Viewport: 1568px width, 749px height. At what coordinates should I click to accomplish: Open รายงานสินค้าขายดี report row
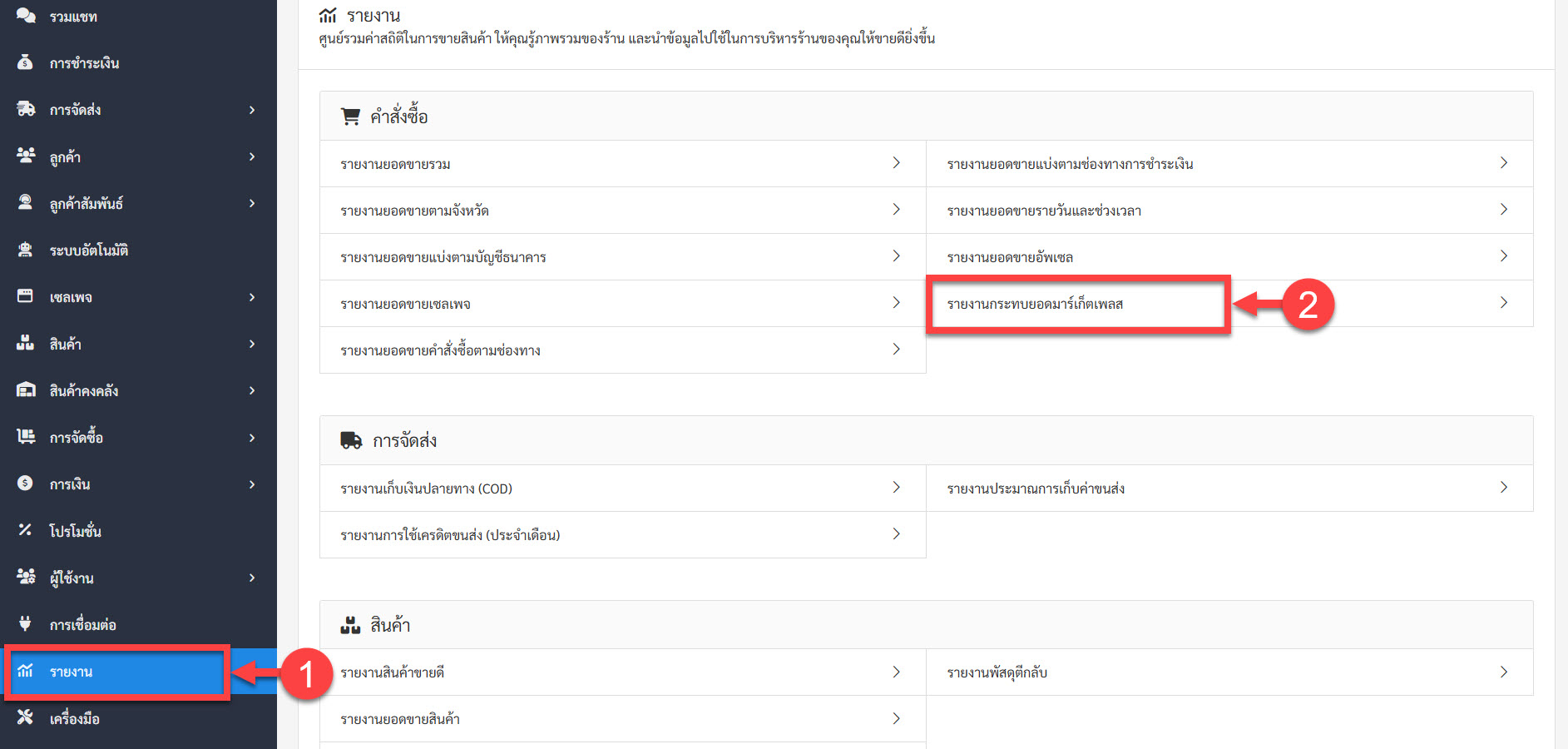[393, 672]
